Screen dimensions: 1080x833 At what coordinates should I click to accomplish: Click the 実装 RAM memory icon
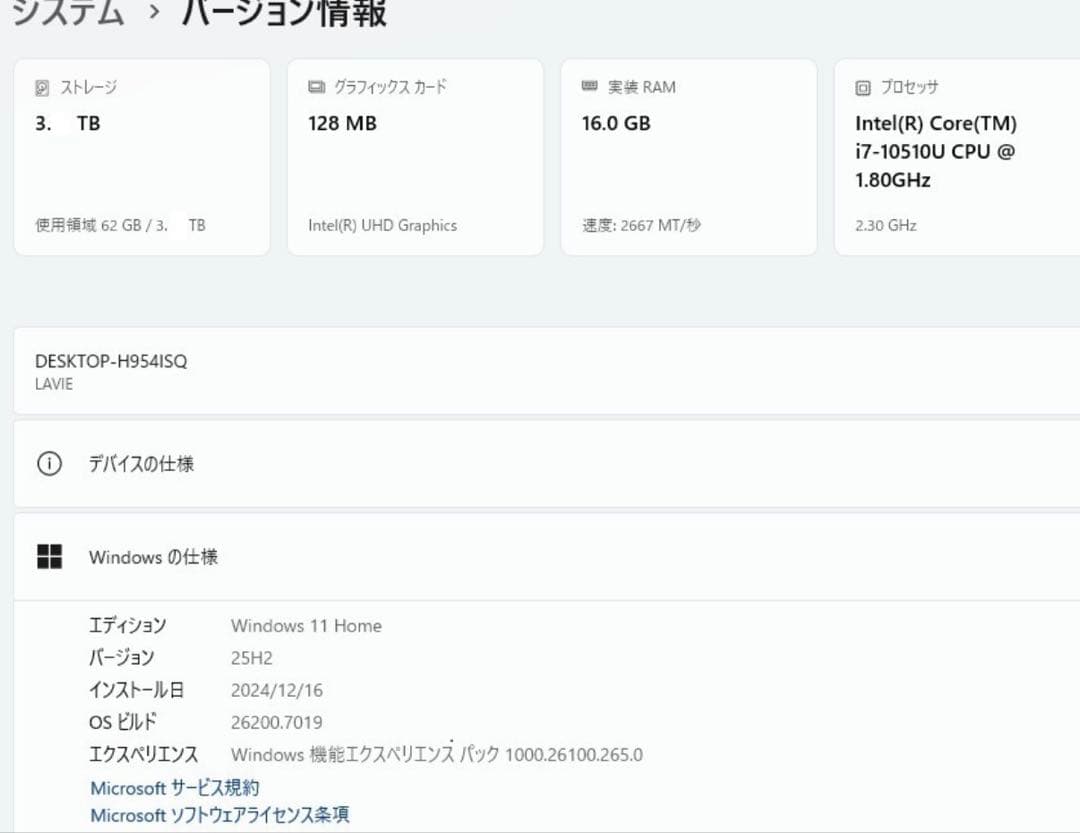[588, 87]
